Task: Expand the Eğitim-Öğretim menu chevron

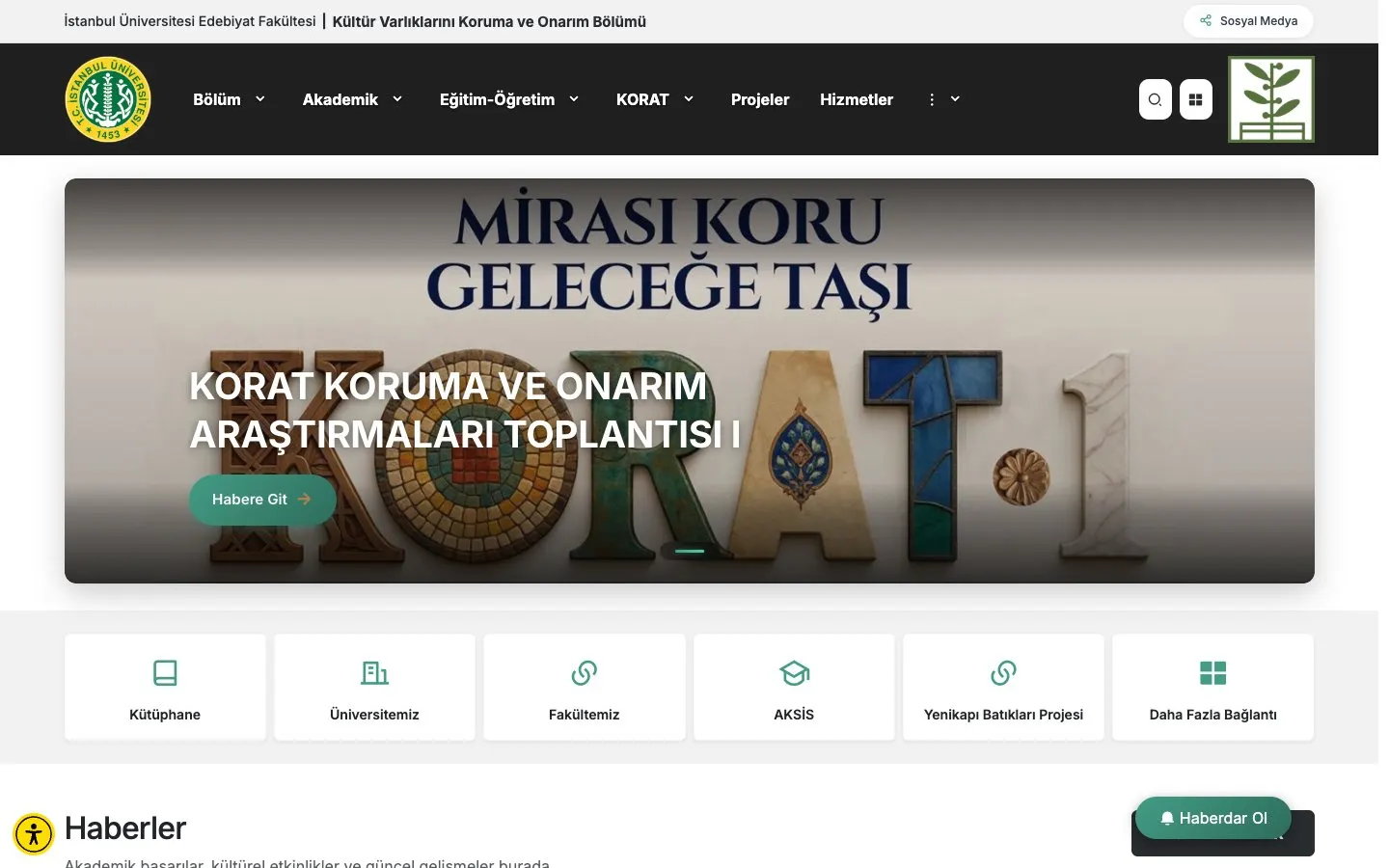Action: [x=574, y=98]
